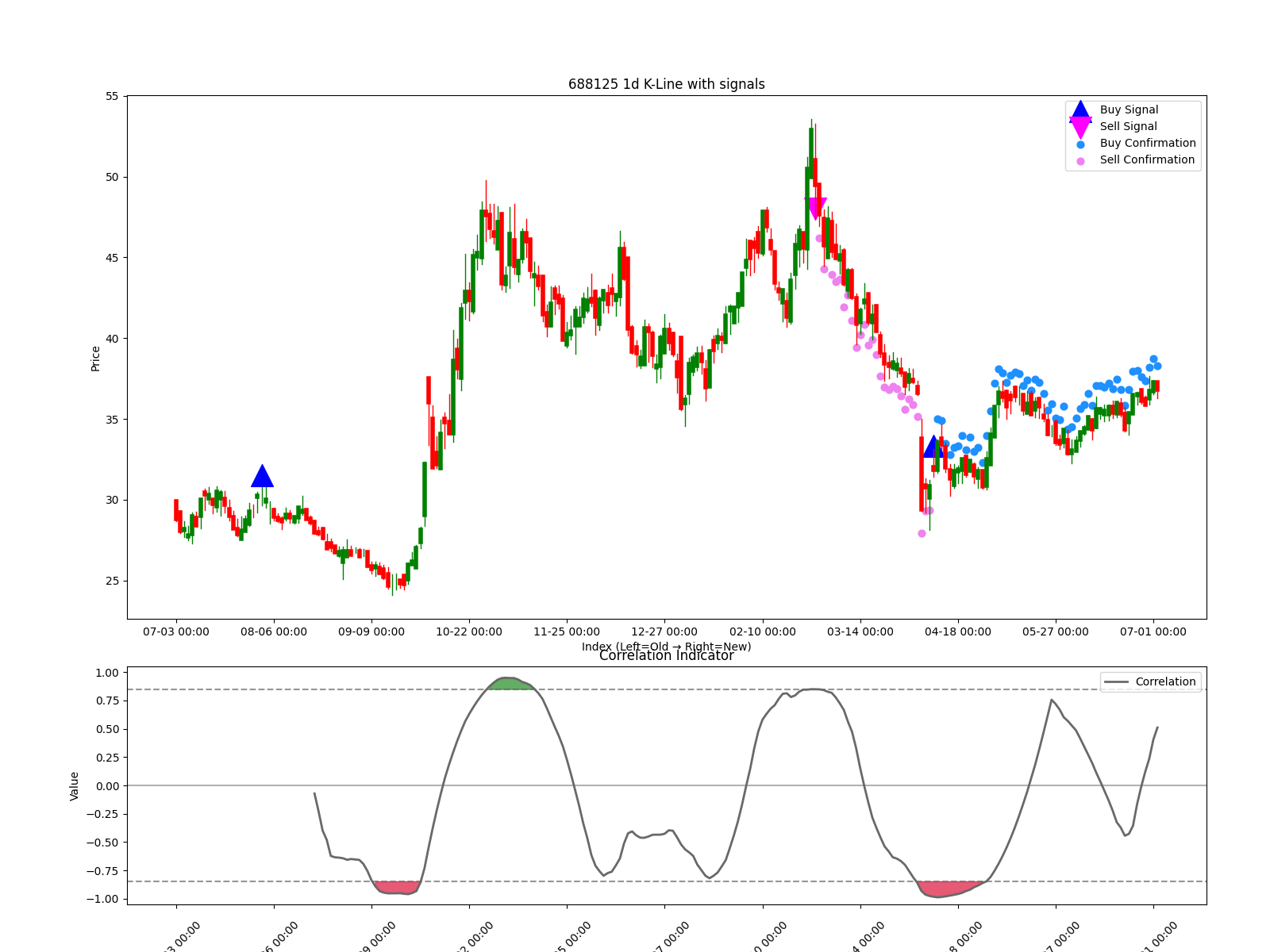Click the 'Index (Left=Old → Right=New)' axis label
1270x952 pixels.
point(667,647)
